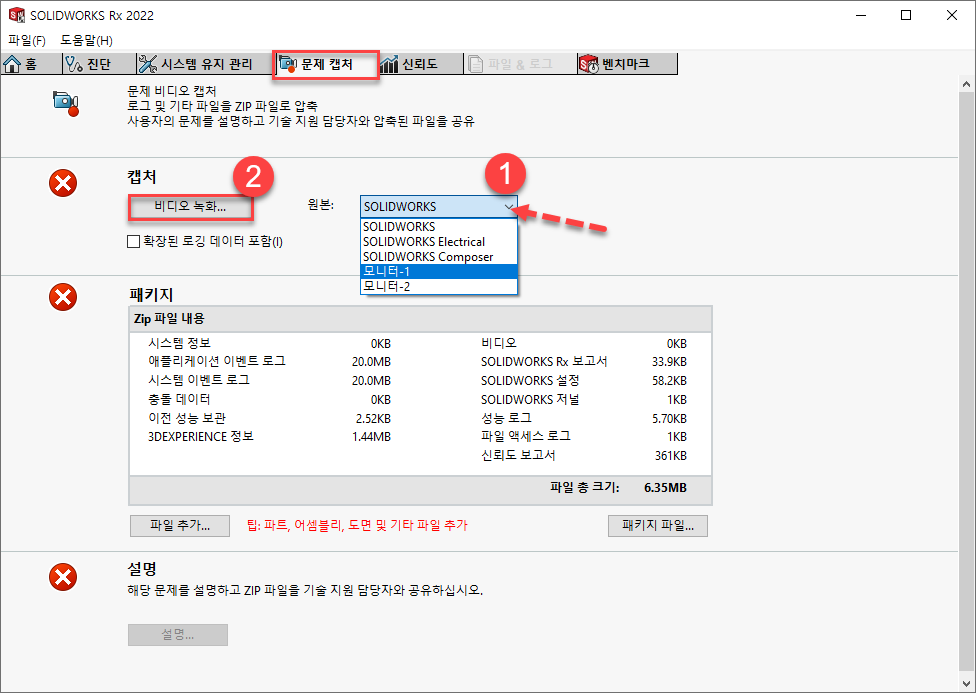The image size is (976, 693).
Task: Click the 비디오 entry in zip contents
Action: 499,343
